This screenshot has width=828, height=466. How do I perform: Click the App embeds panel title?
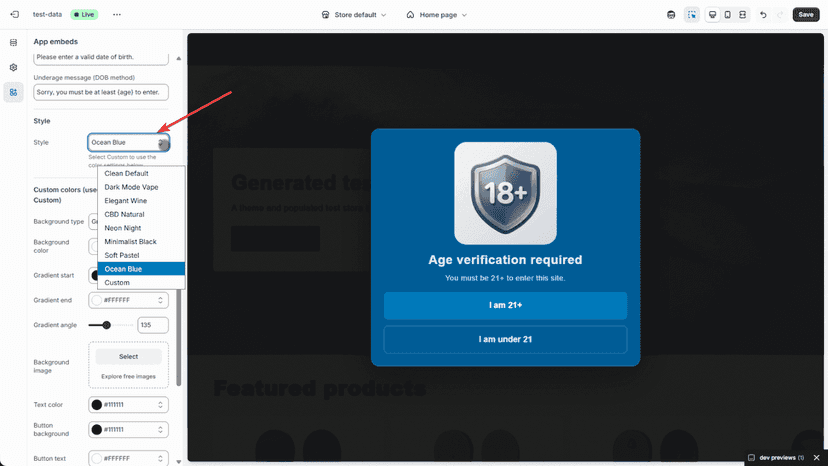pyautogui.click(x=55, y=41)
